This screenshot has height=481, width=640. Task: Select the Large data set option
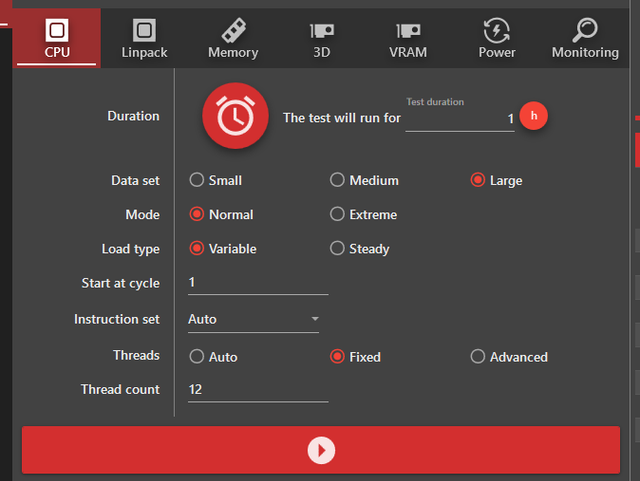(x=478, y=180)
